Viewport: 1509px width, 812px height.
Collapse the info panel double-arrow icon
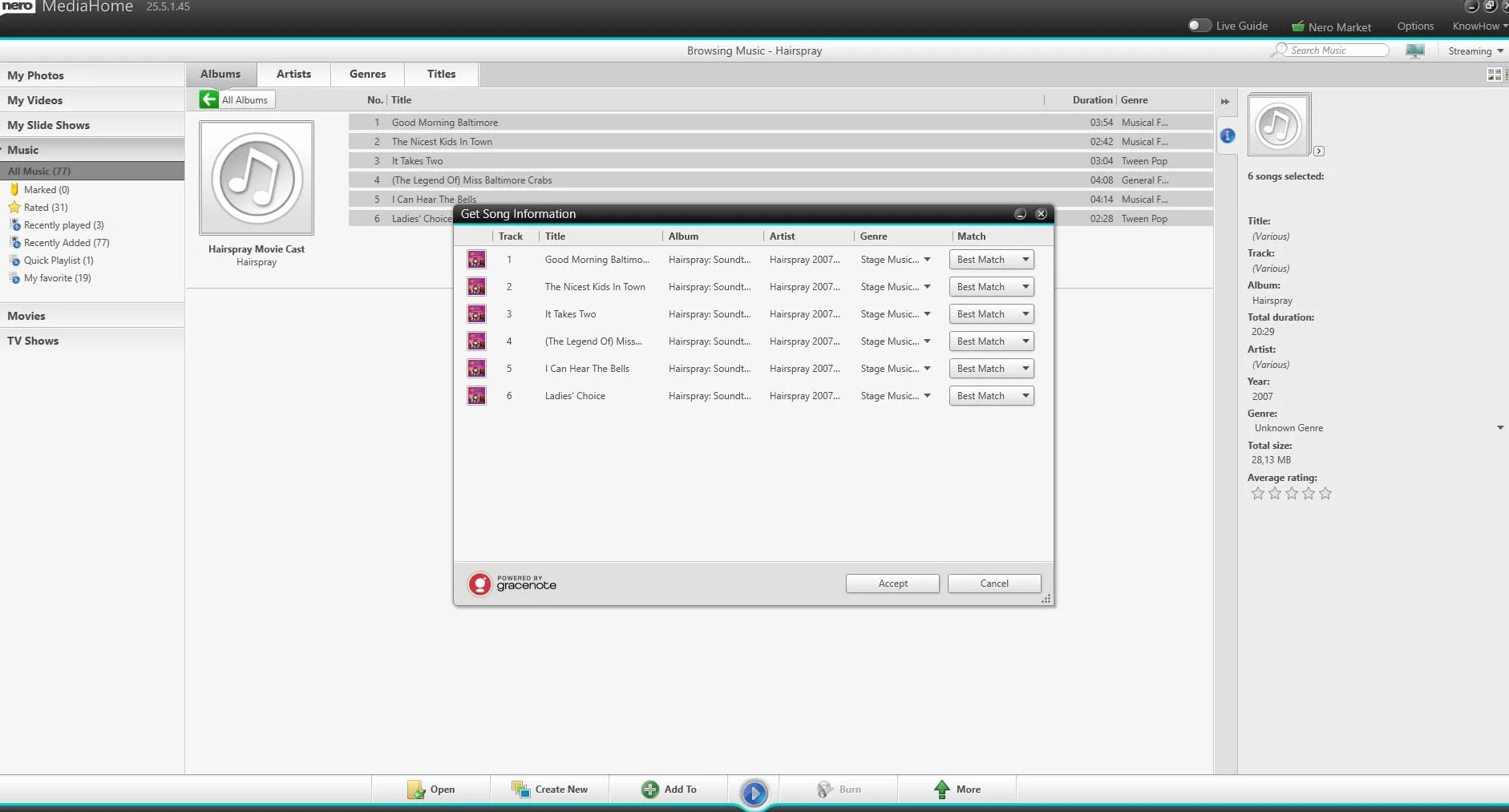[x=1225, y=102]
